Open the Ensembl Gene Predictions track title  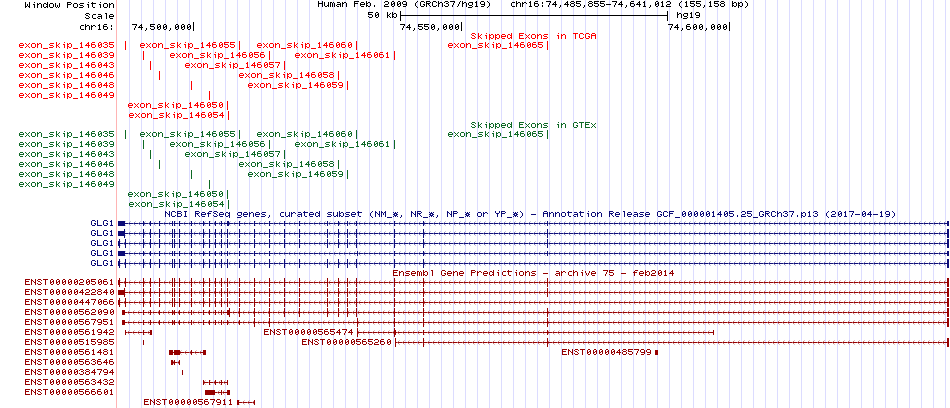pyautogui.click(x=534, y=273)
